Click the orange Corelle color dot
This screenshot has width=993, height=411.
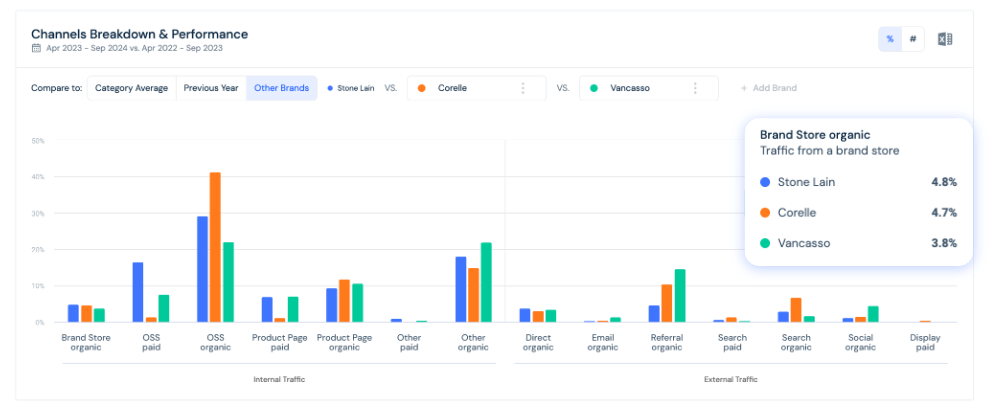pos(422,88)
